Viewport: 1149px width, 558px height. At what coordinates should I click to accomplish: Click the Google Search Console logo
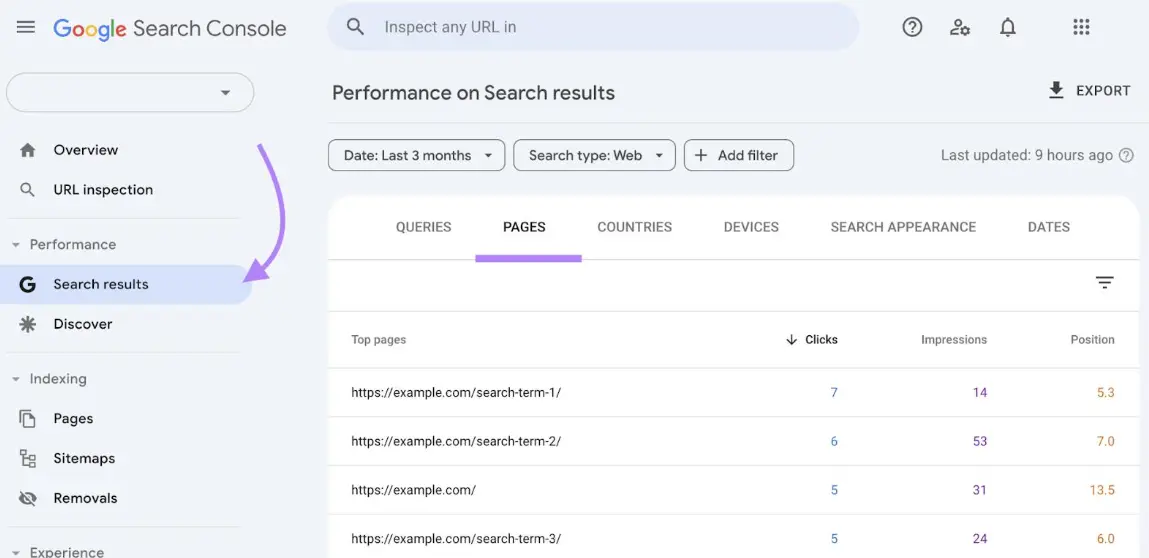click(169, 28)
